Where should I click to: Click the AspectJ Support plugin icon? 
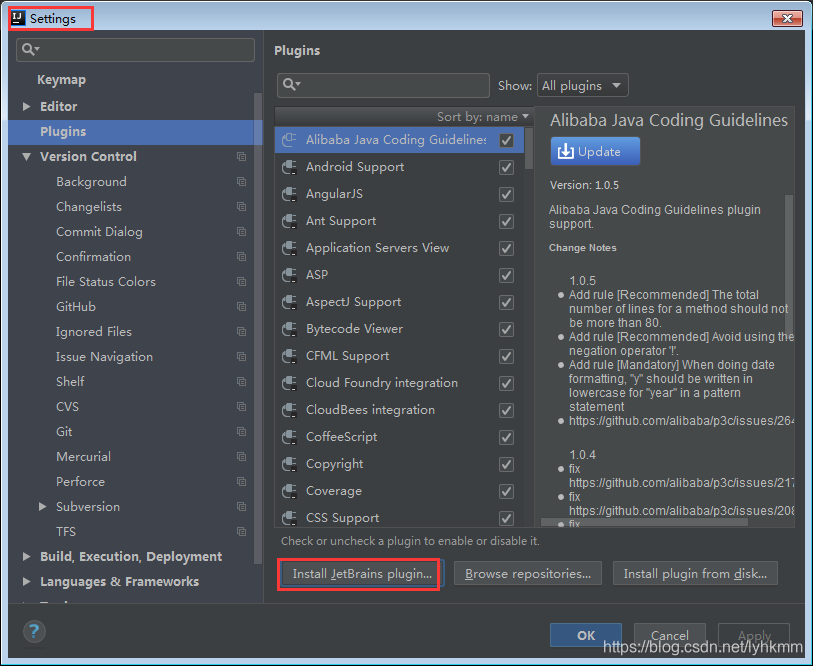coord(289,302)
